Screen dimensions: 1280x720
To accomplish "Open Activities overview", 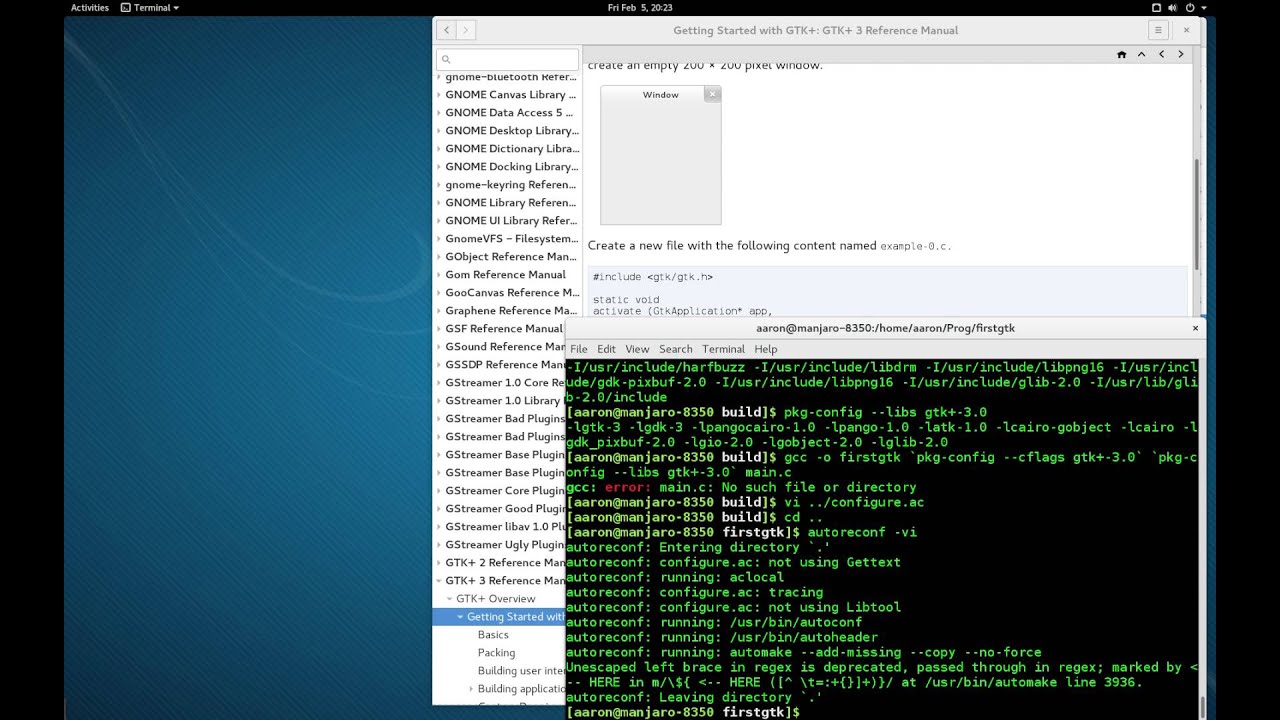I will tap(89, 7).
